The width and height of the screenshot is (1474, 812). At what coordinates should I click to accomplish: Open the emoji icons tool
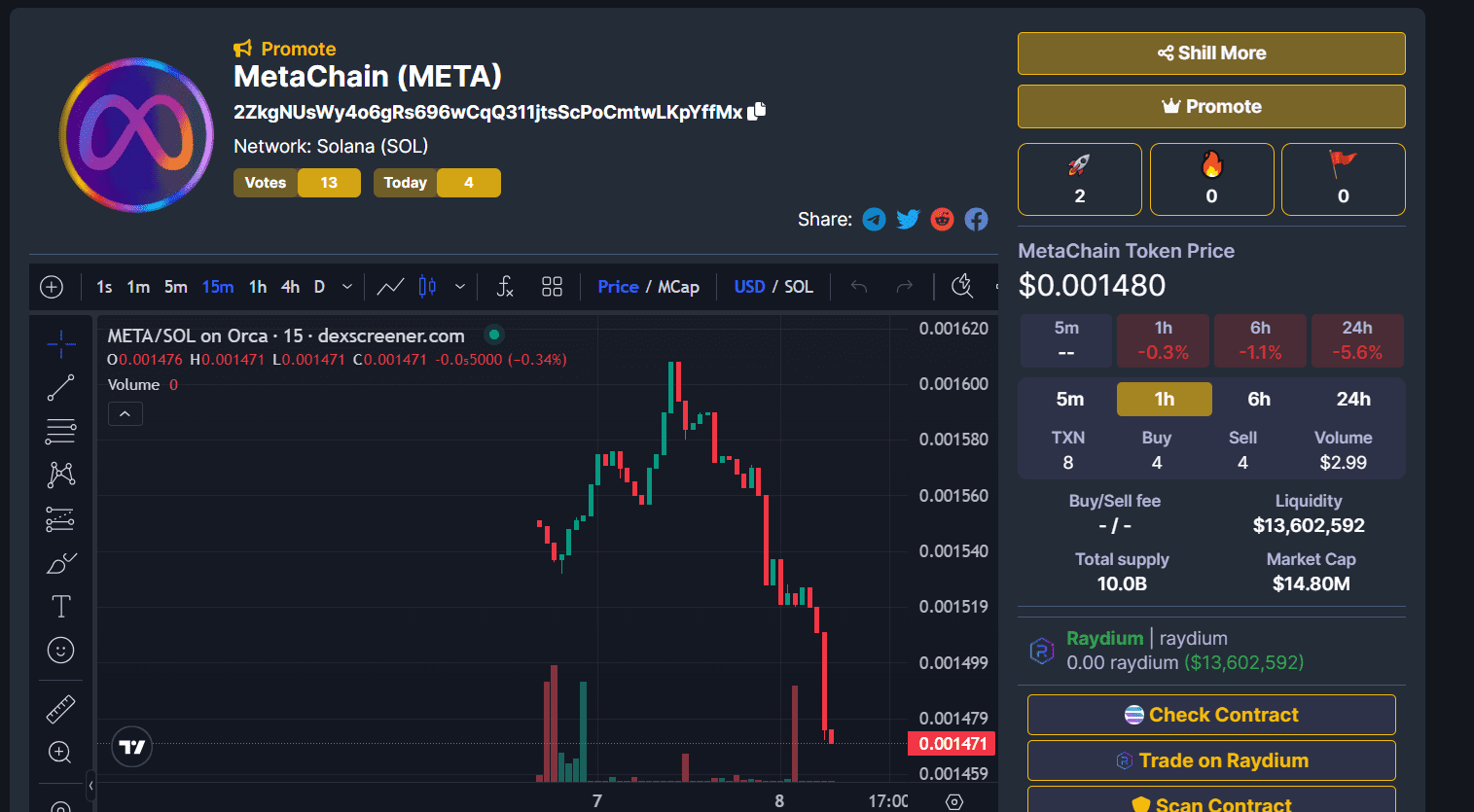pos(60,650)
